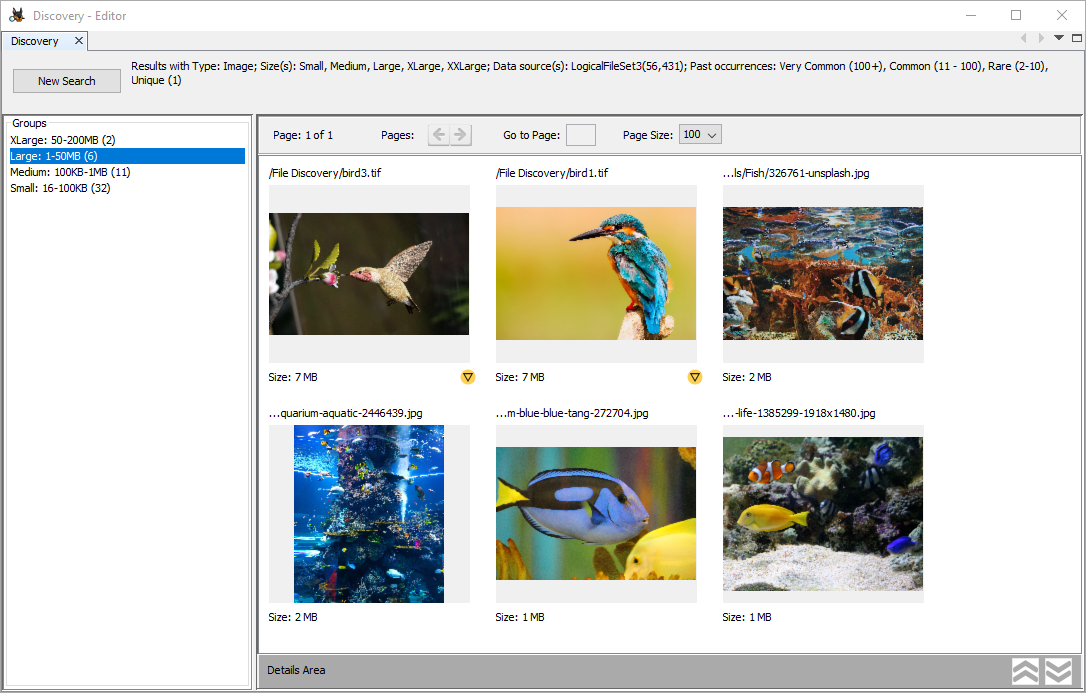This screenshot has width=1086, height=693.
Task: Open the tab list dropdown arrow
Action: (1059, 39)
